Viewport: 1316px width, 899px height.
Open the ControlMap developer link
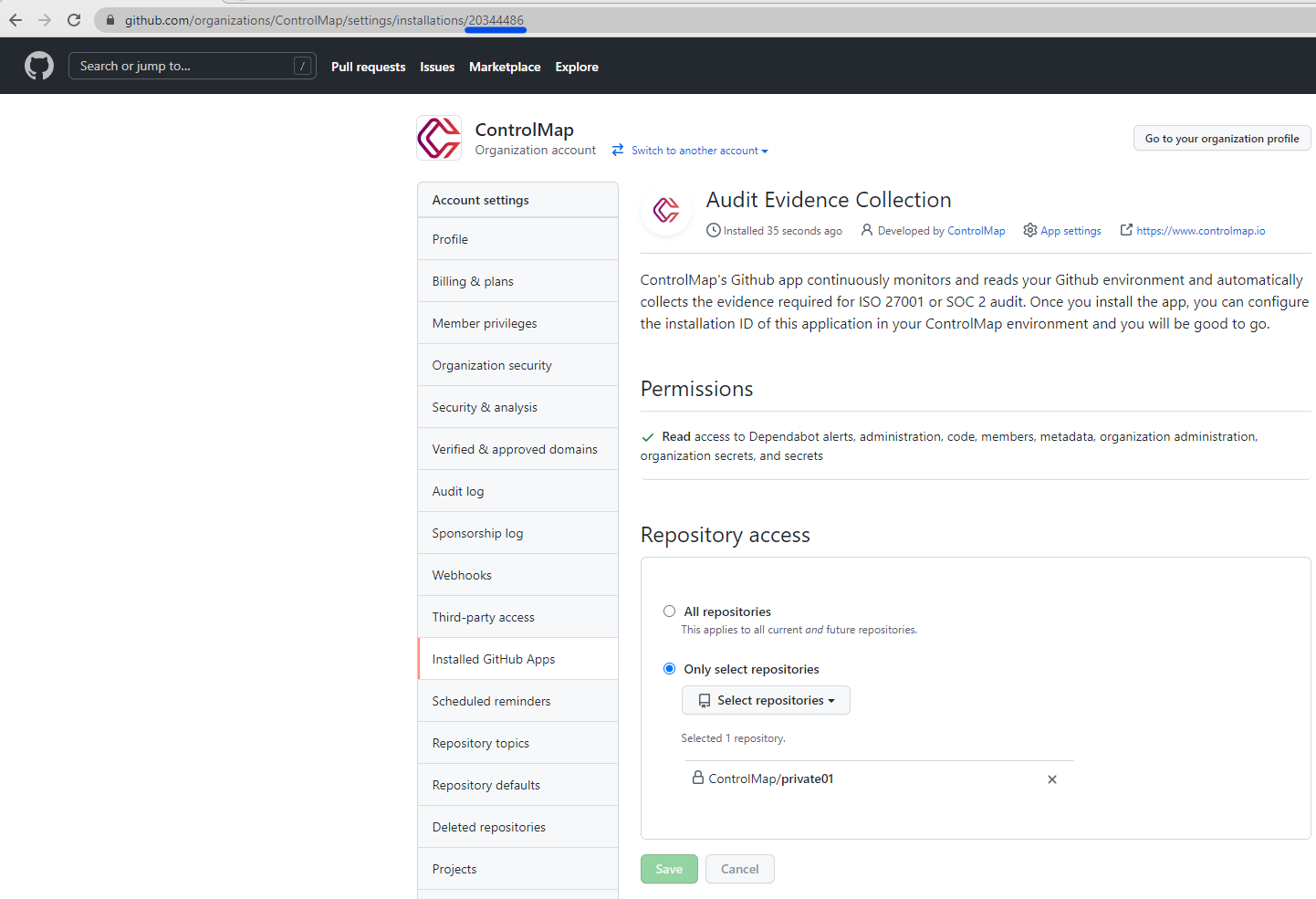976,230
